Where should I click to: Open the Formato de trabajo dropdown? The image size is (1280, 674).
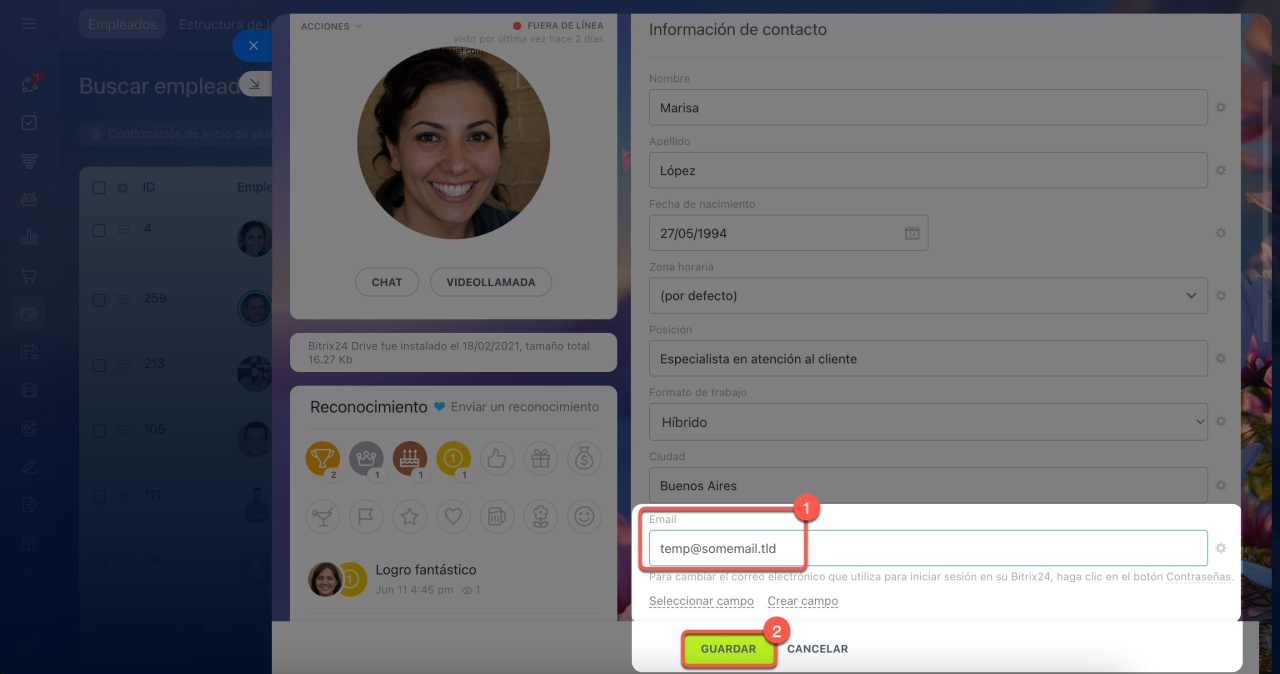(928, 422)
